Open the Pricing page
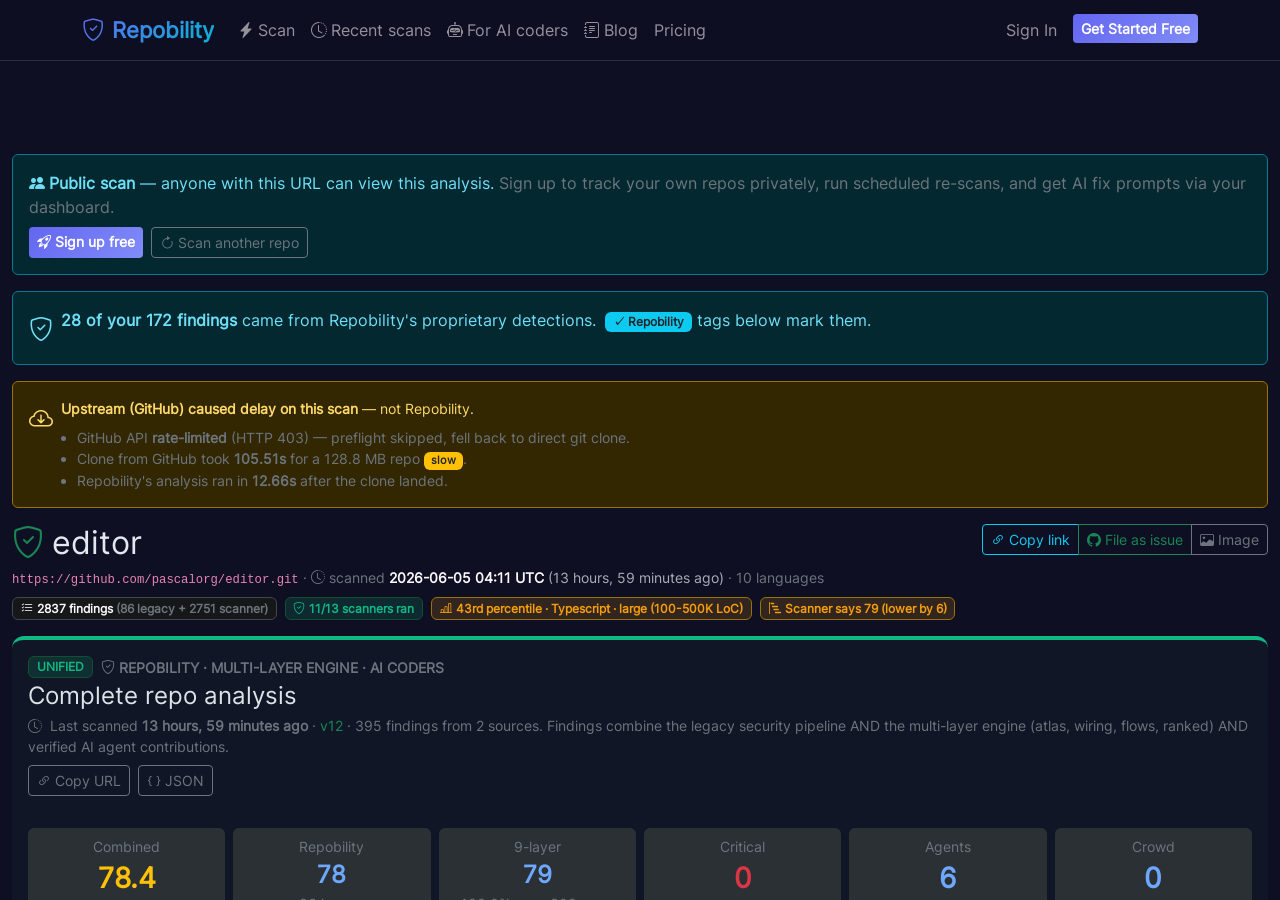This screenshot has height=900, width=1280. click(680, 30)
